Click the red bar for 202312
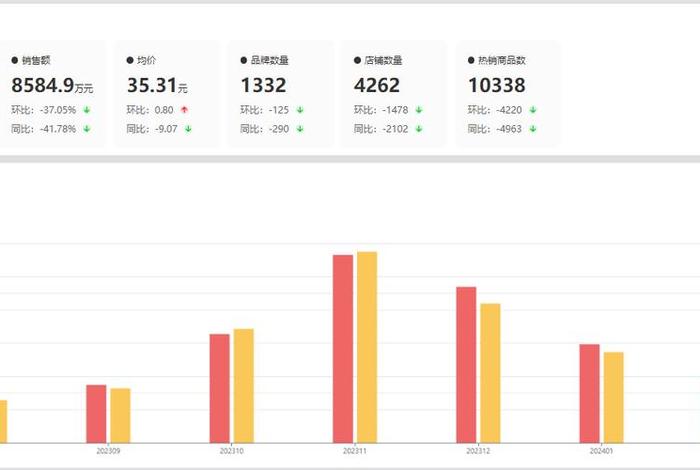700x470 pixels. point(466,365)
